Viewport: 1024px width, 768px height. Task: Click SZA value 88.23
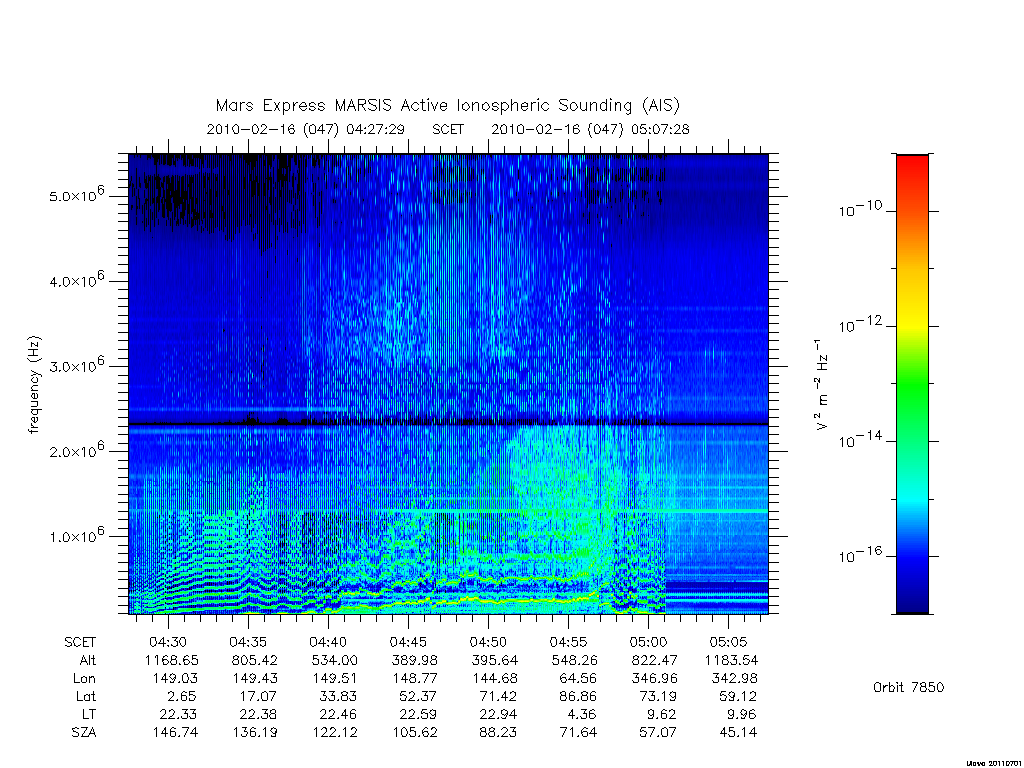pos(498,733)
